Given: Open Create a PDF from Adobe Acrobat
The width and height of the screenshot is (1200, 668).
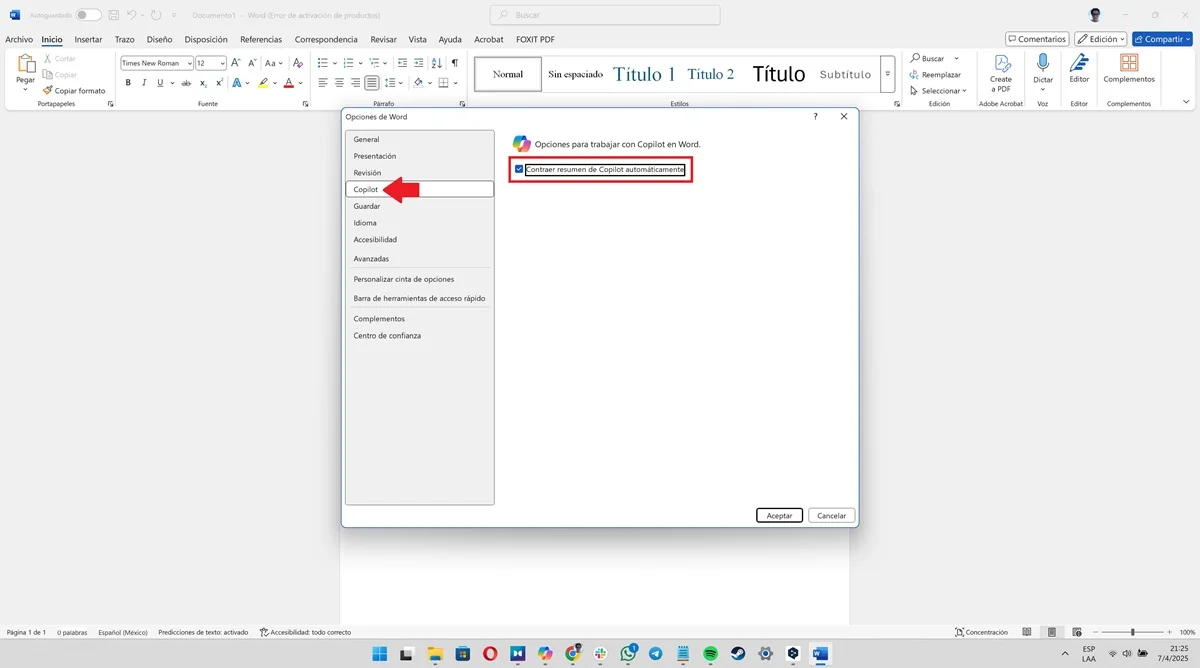Looking at the screenshot, I should click(1001, 74).
